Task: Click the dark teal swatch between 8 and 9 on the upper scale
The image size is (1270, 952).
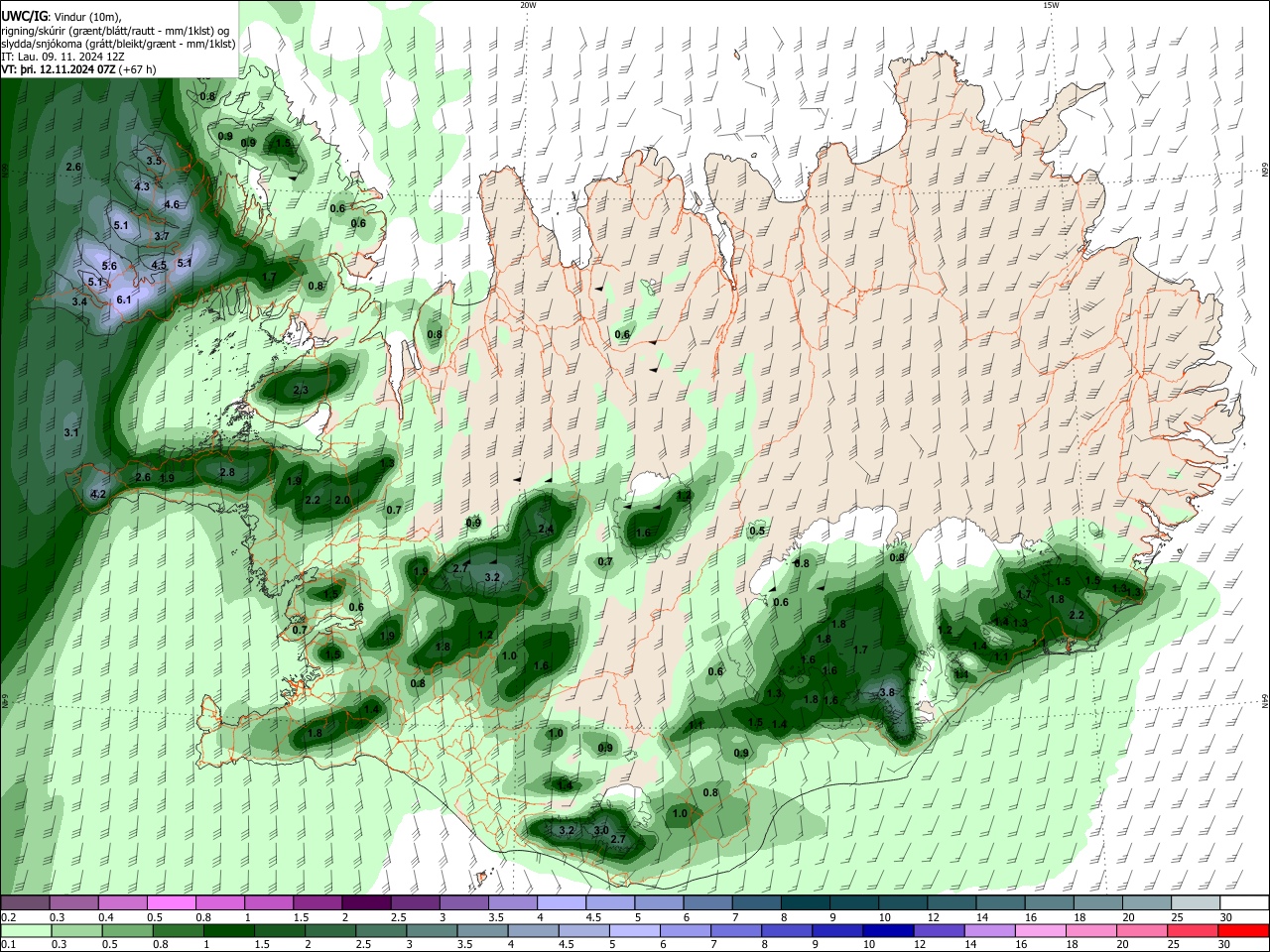Action: pyautogui.click(x=806, y=902)
